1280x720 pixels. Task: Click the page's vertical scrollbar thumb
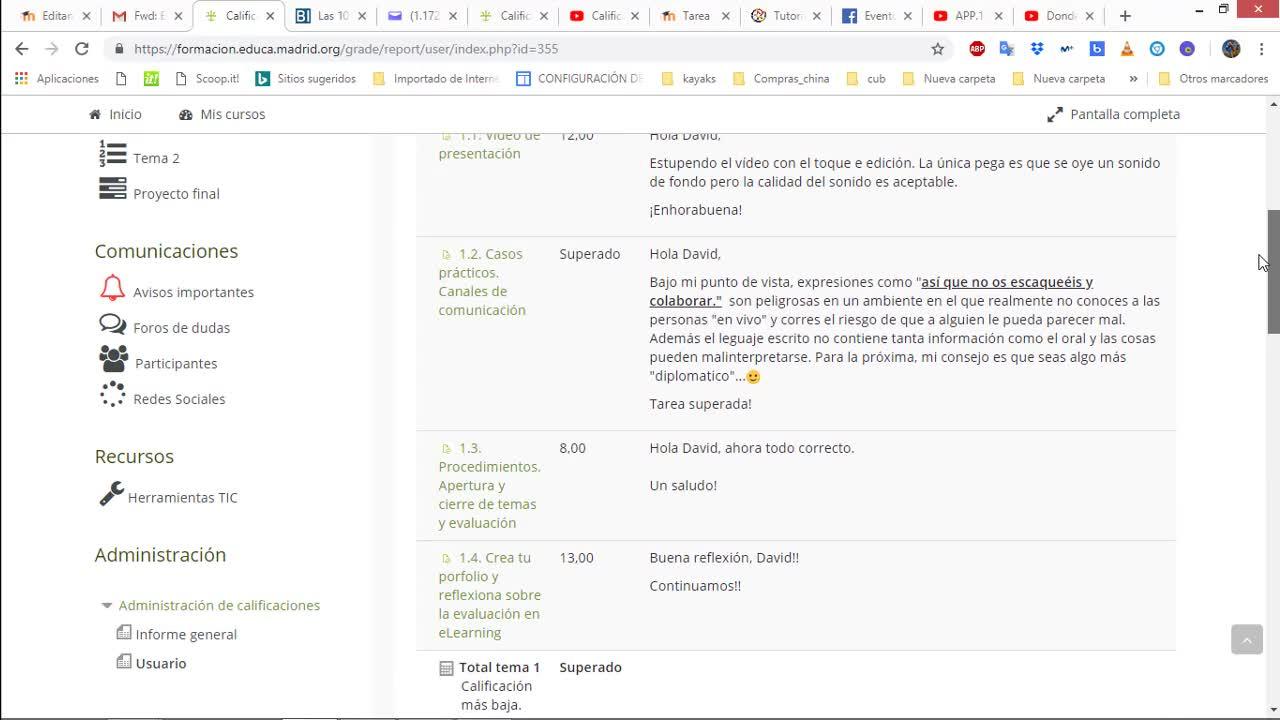(1273, 272)
